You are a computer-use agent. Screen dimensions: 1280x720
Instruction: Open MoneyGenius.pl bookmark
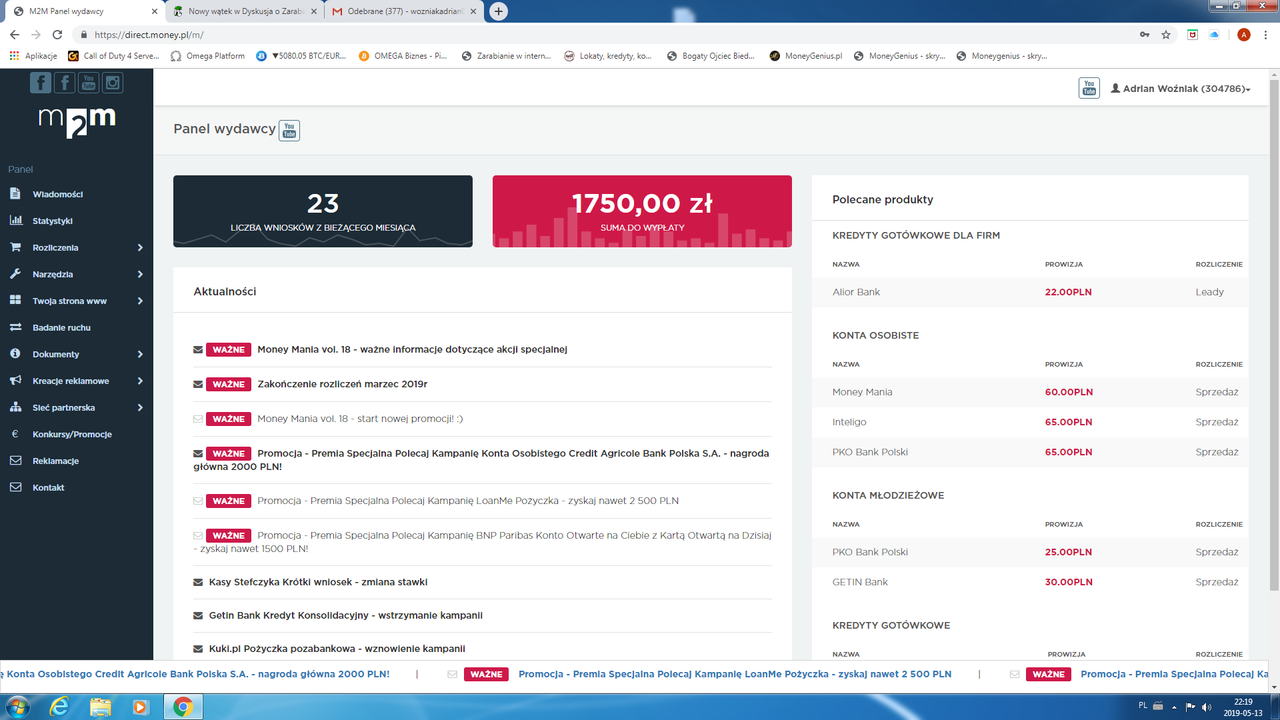coord(806,56)
